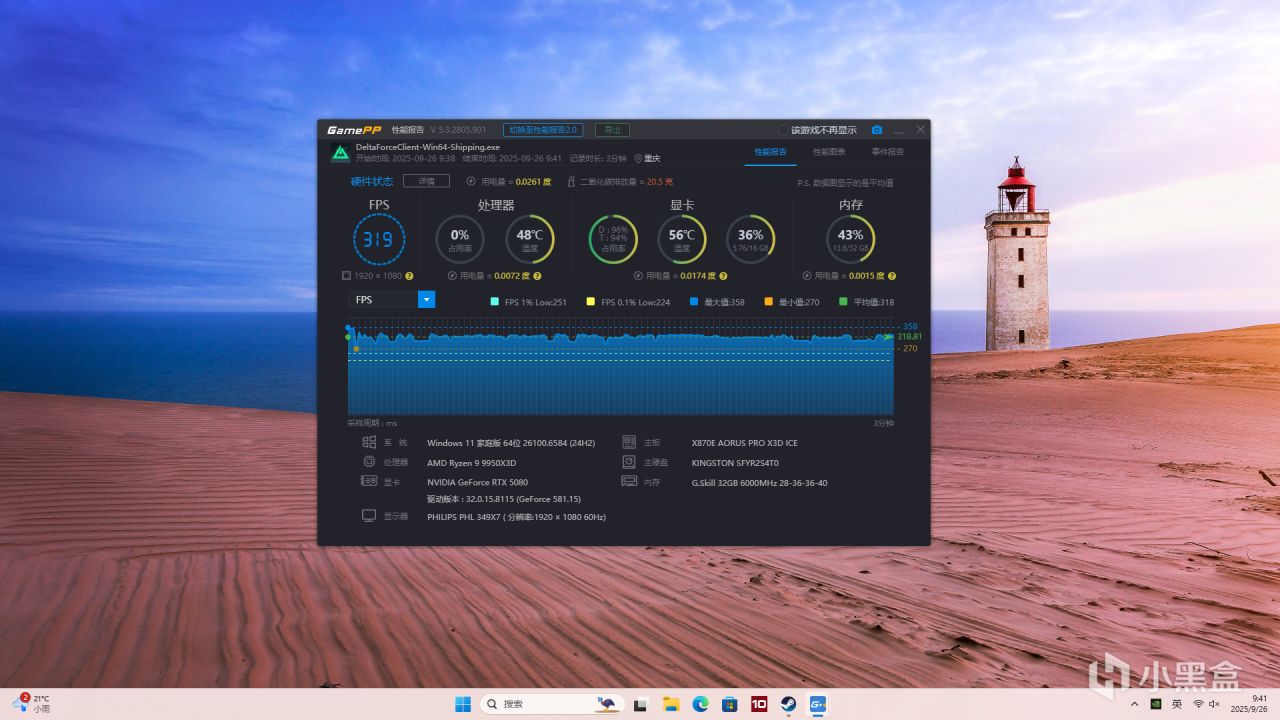
Task: Click the 主板 motherboard icon
Action: coord(629,442)
